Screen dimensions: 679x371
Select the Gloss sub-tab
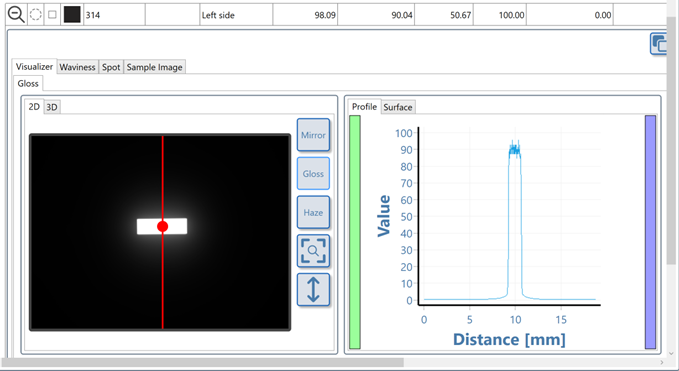(28, 84)
